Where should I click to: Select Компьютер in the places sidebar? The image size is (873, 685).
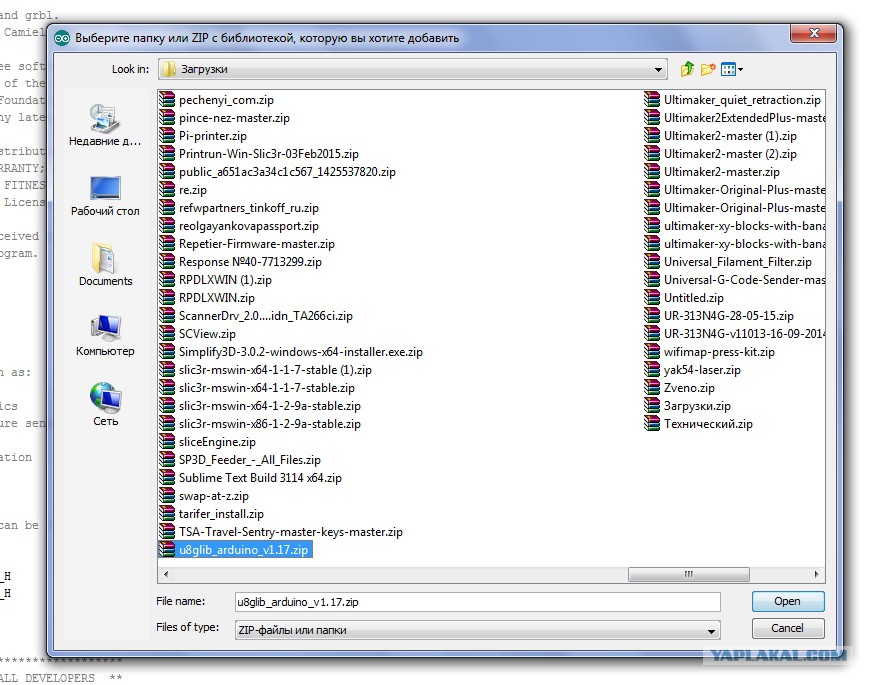pyautogui.click(x=105, y=335)
